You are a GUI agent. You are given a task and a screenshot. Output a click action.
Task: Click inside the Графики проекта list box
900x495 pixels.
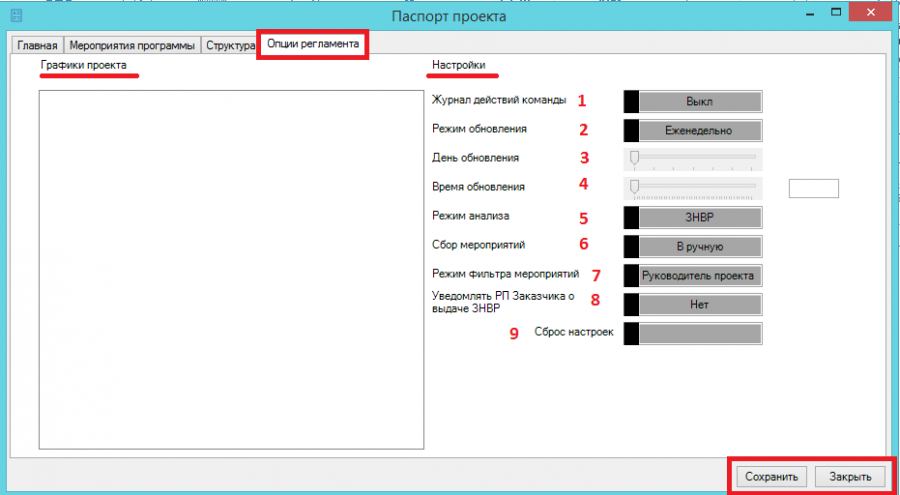(x=231, y=269)
